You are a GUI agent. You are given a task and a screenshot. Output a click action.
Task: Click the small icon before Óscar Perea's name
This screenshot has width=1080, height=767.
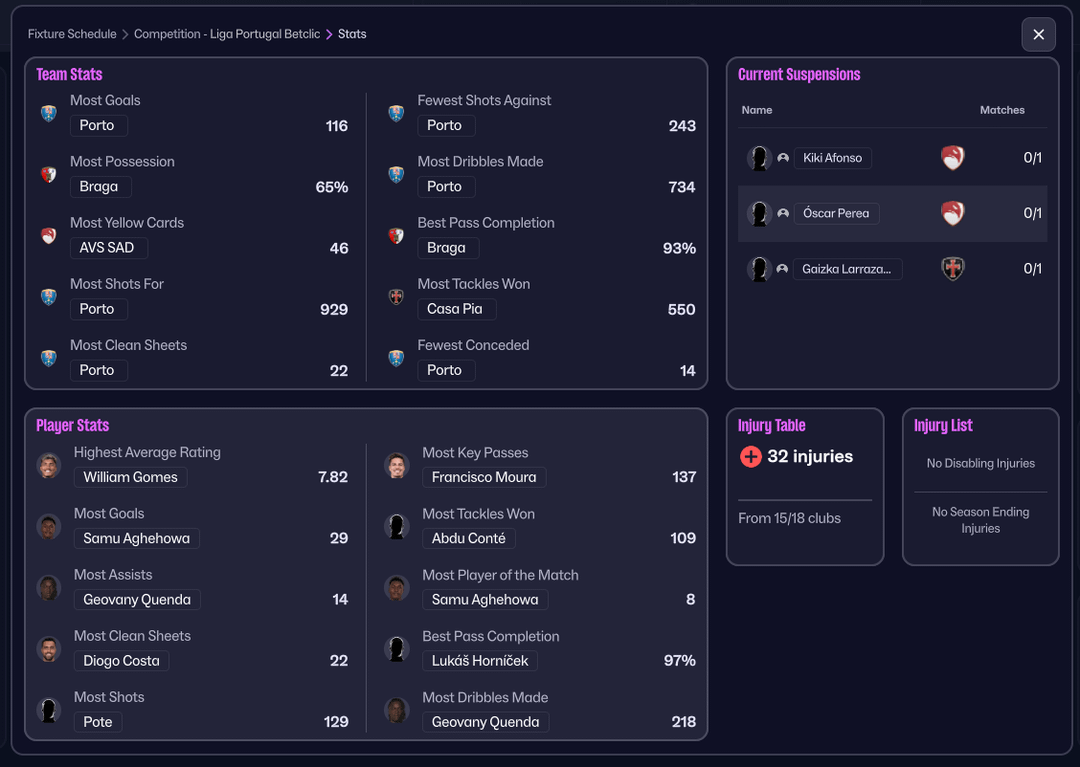(x=783, y=213)
